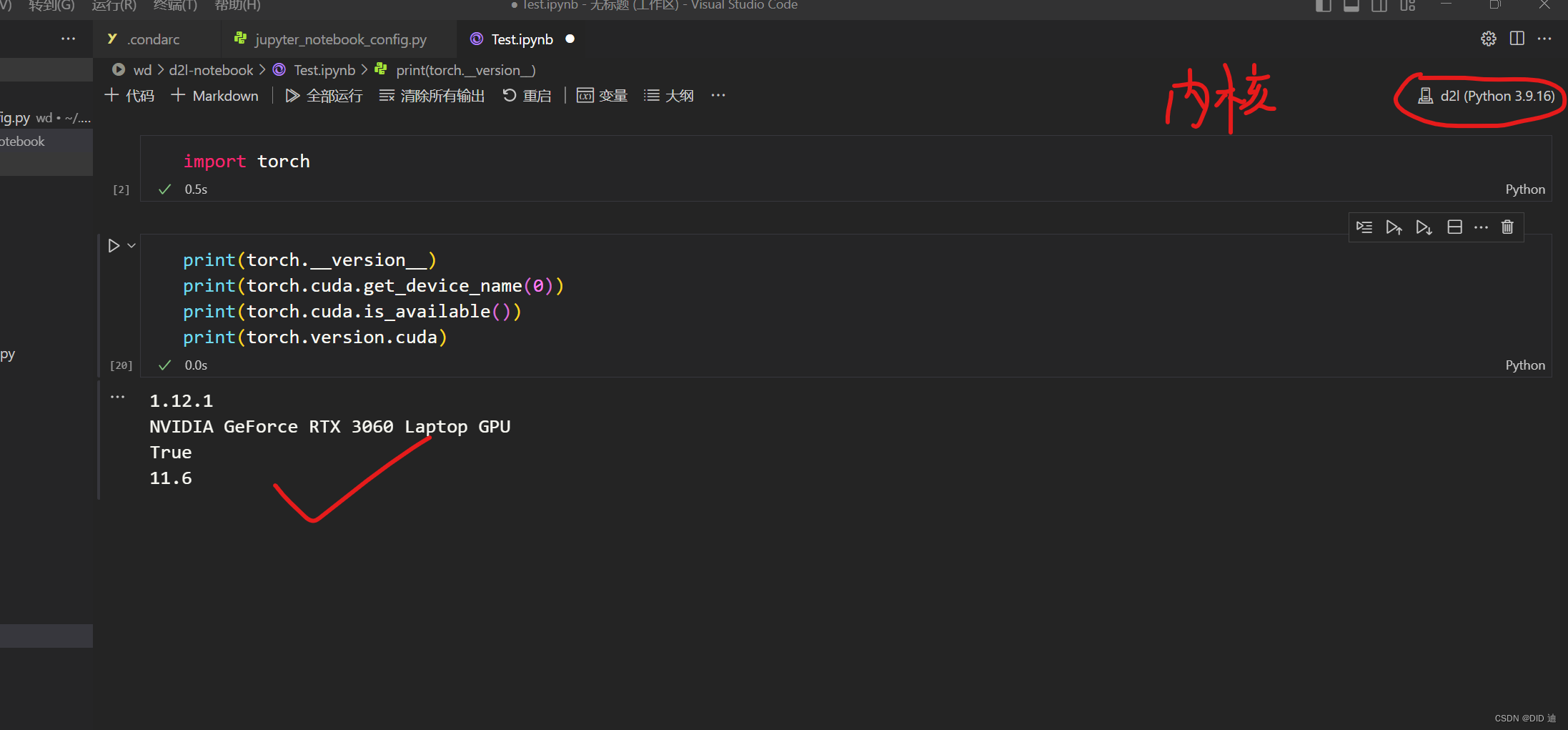
Task: Run cell by line icon
Action: [x=1364, y=227]
